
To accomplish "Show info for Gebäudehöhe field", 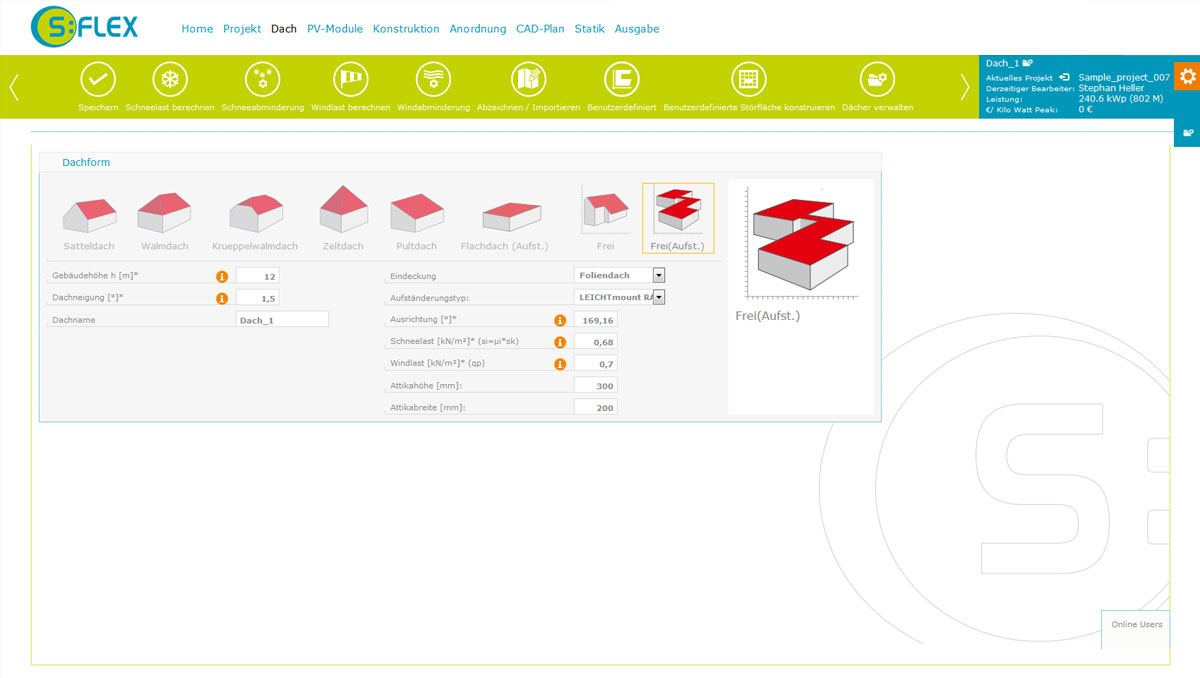I will tap(222, 276).
